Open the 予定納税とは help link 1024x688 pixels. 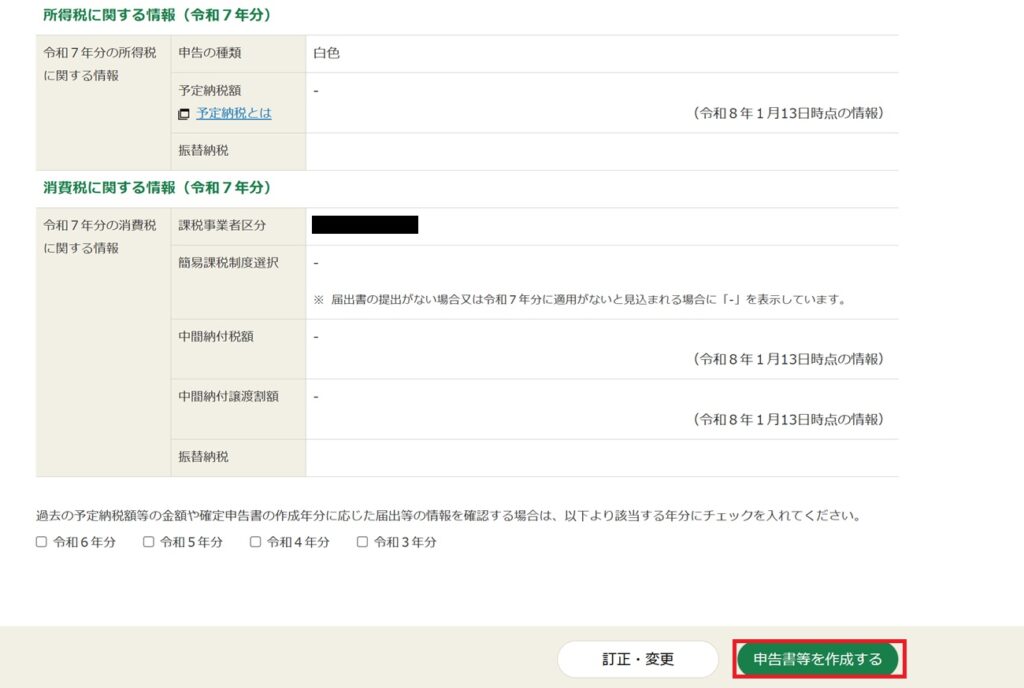tap(233, 114)
